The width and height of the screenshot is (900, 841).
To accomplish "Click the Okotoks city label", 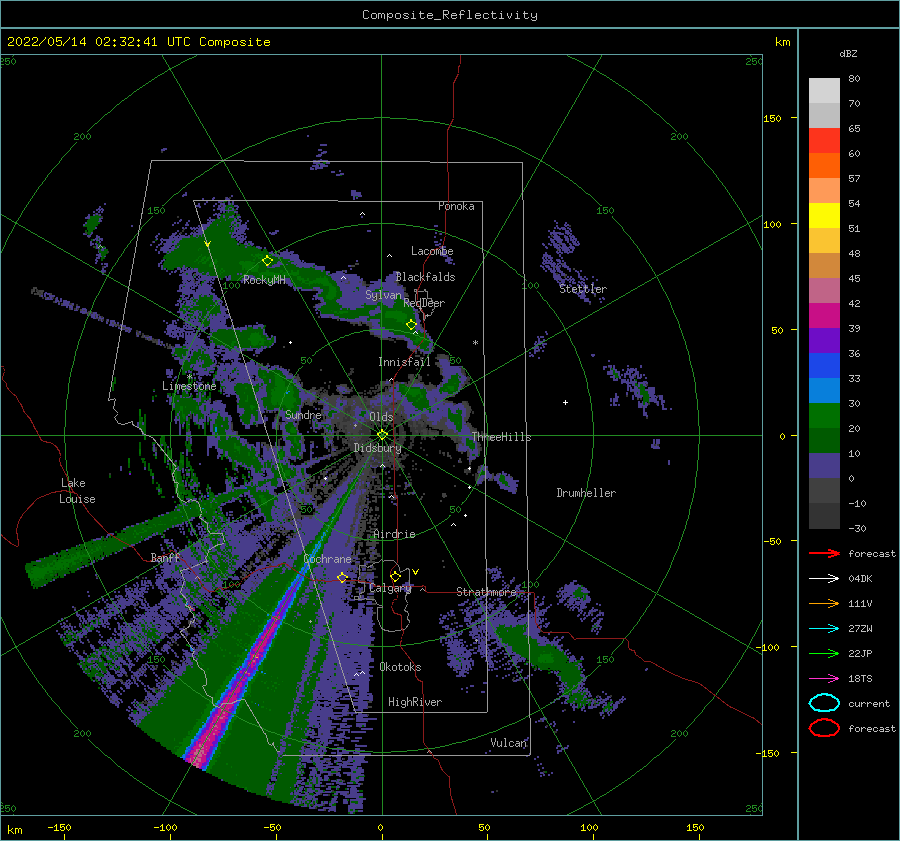I will (400, 667).
